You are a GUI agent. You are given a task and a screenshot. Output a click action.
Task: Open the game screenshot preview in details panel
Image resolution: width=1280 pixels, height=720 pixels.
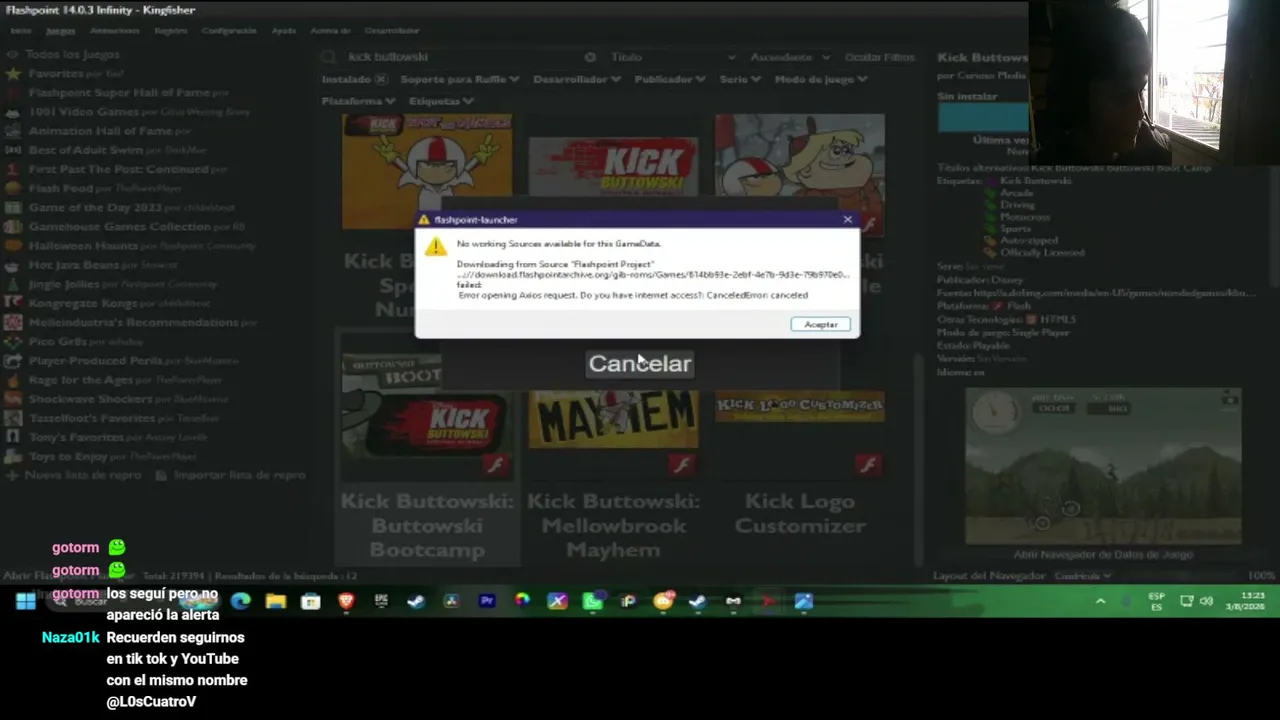[x=1103, y=466]
